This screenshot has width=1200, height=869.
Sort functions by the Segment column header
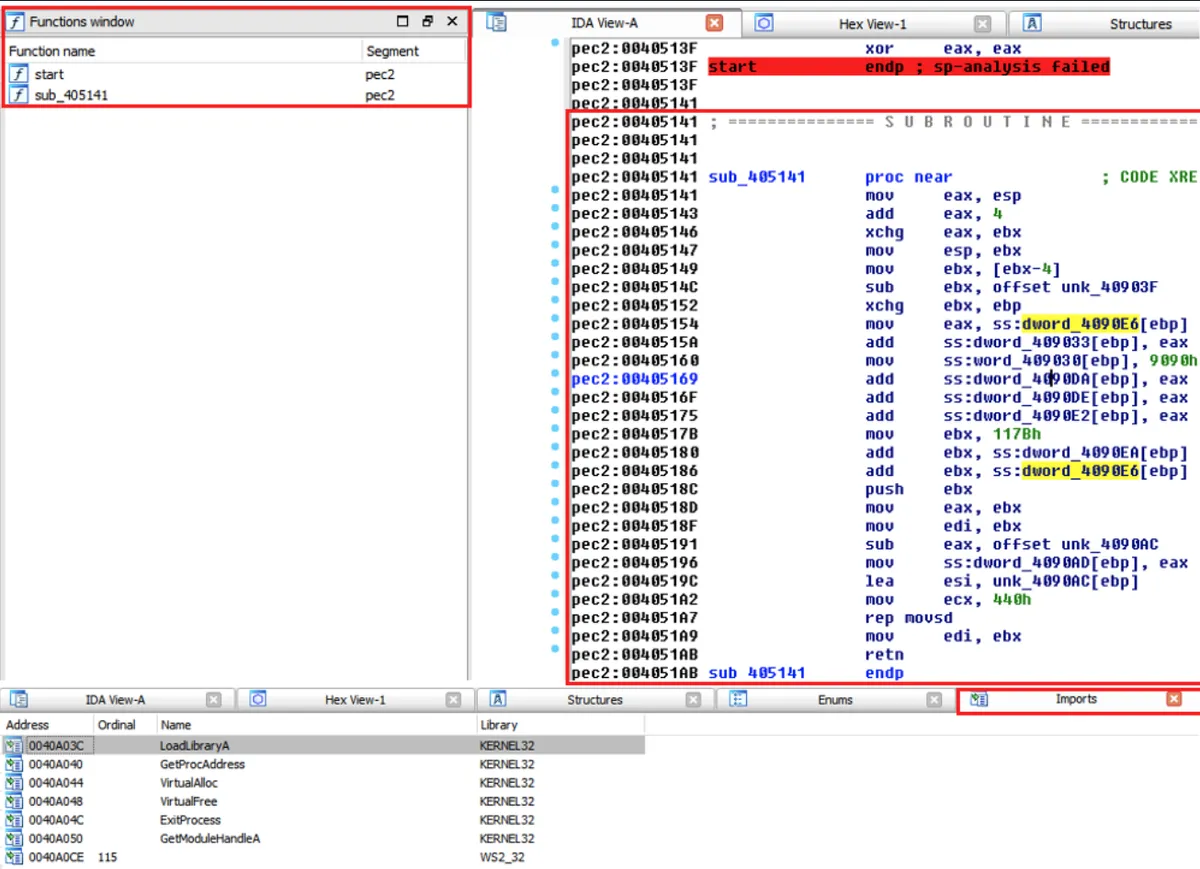tap(392, 51)
